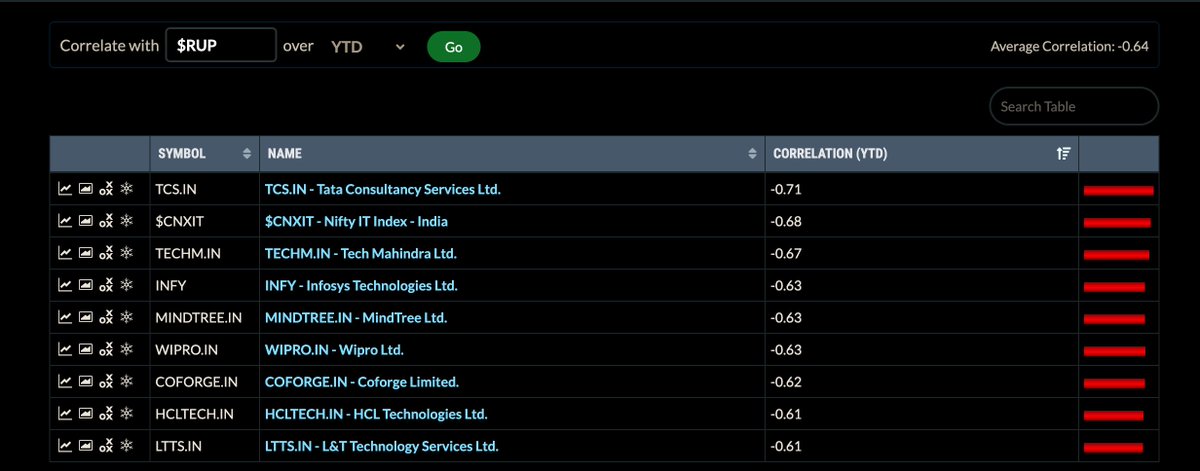The width and height of the screenshot is (1200, 471).
Task: Open $CNXIT - Nifty IT Index - India link
Action: point(356,221)
